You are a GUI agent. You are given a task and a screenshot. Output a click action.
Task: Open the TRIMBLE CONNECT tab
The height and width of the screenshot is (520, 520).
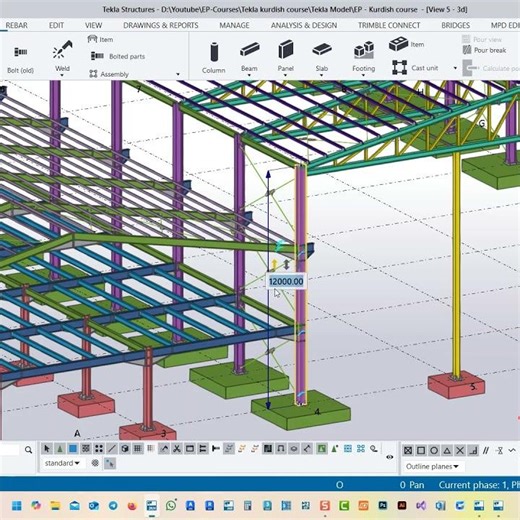click(x=389, y=25)
